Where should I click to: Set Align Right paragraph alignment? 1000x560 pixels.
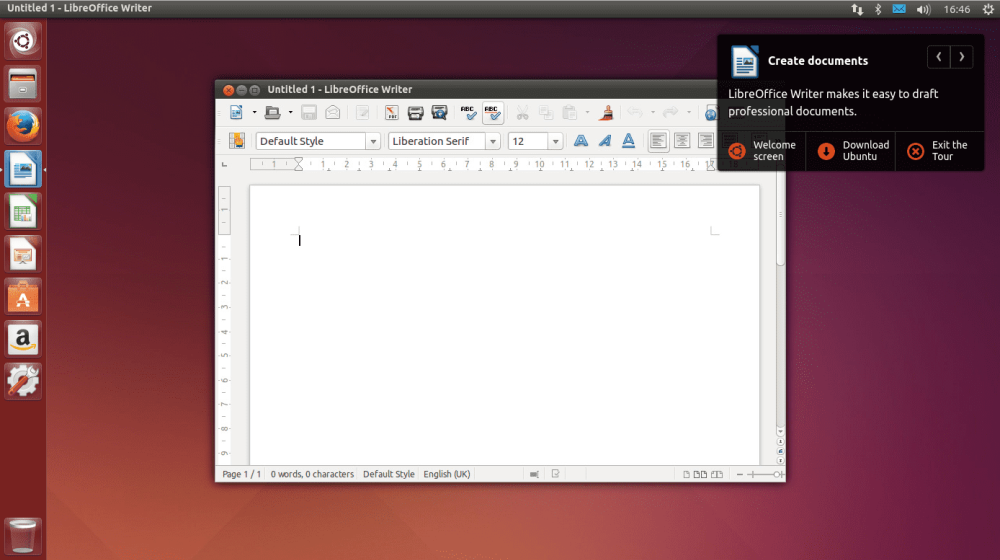pos(705,141)
